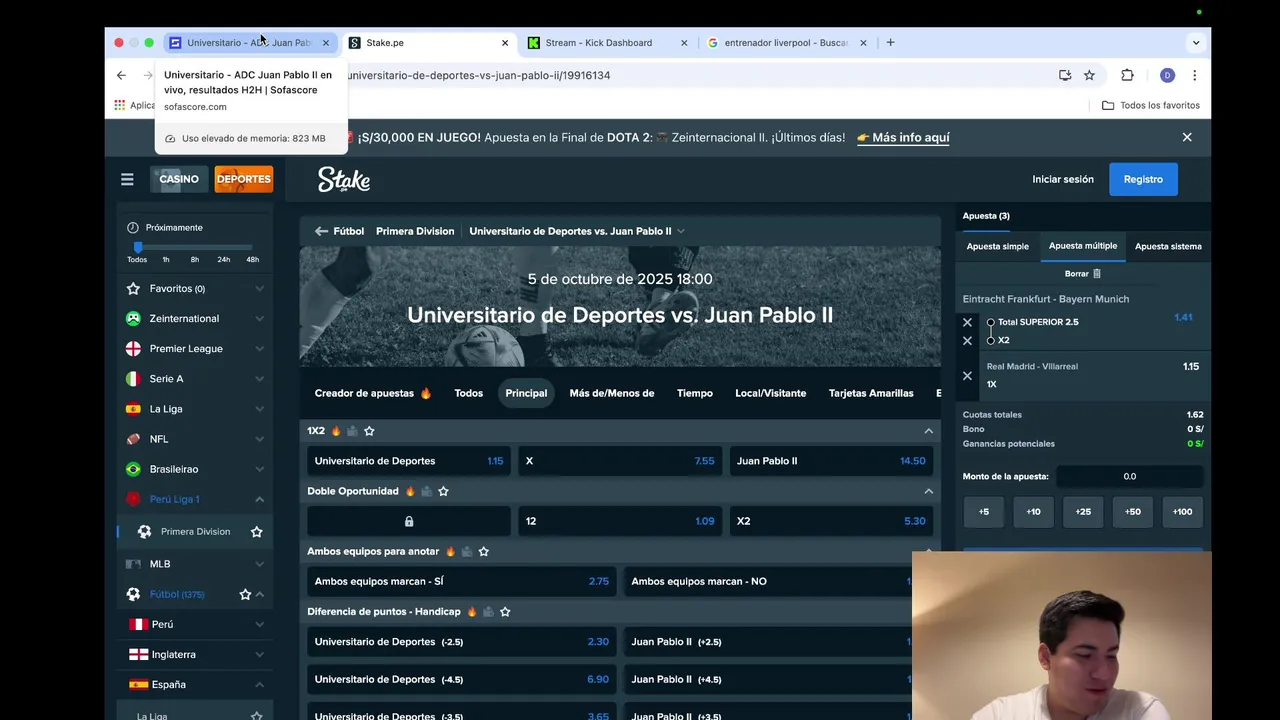Select the Tarjetas Amarillas filter
1280x720 pixels.
pyautogui.click(x=871, y=393)
